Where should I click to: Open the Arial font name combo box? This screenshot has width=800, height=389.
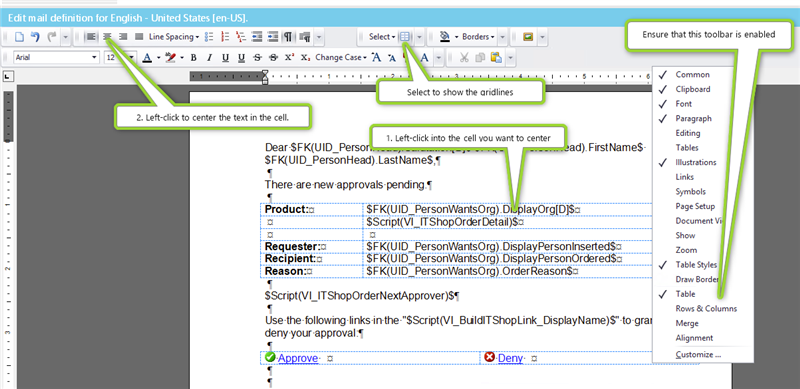(x=56, y=58)
